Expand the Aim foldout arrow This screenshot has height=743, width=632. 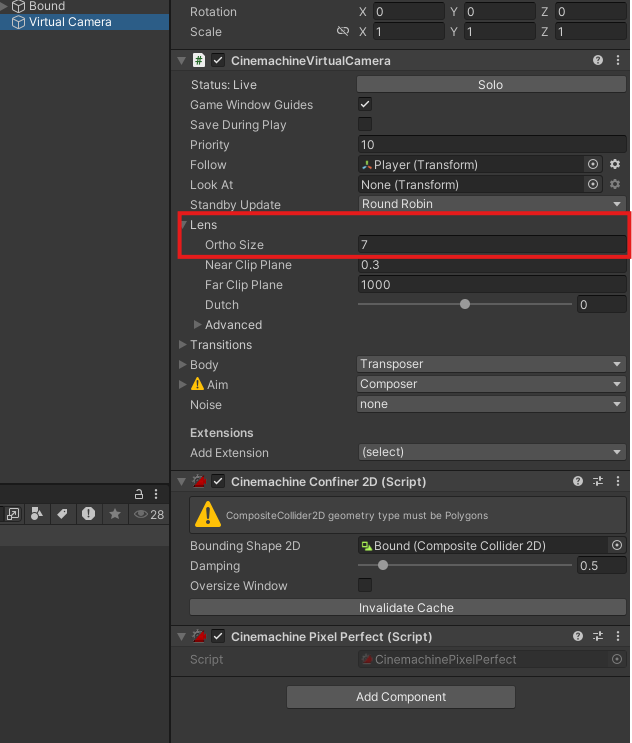(182, 384)
